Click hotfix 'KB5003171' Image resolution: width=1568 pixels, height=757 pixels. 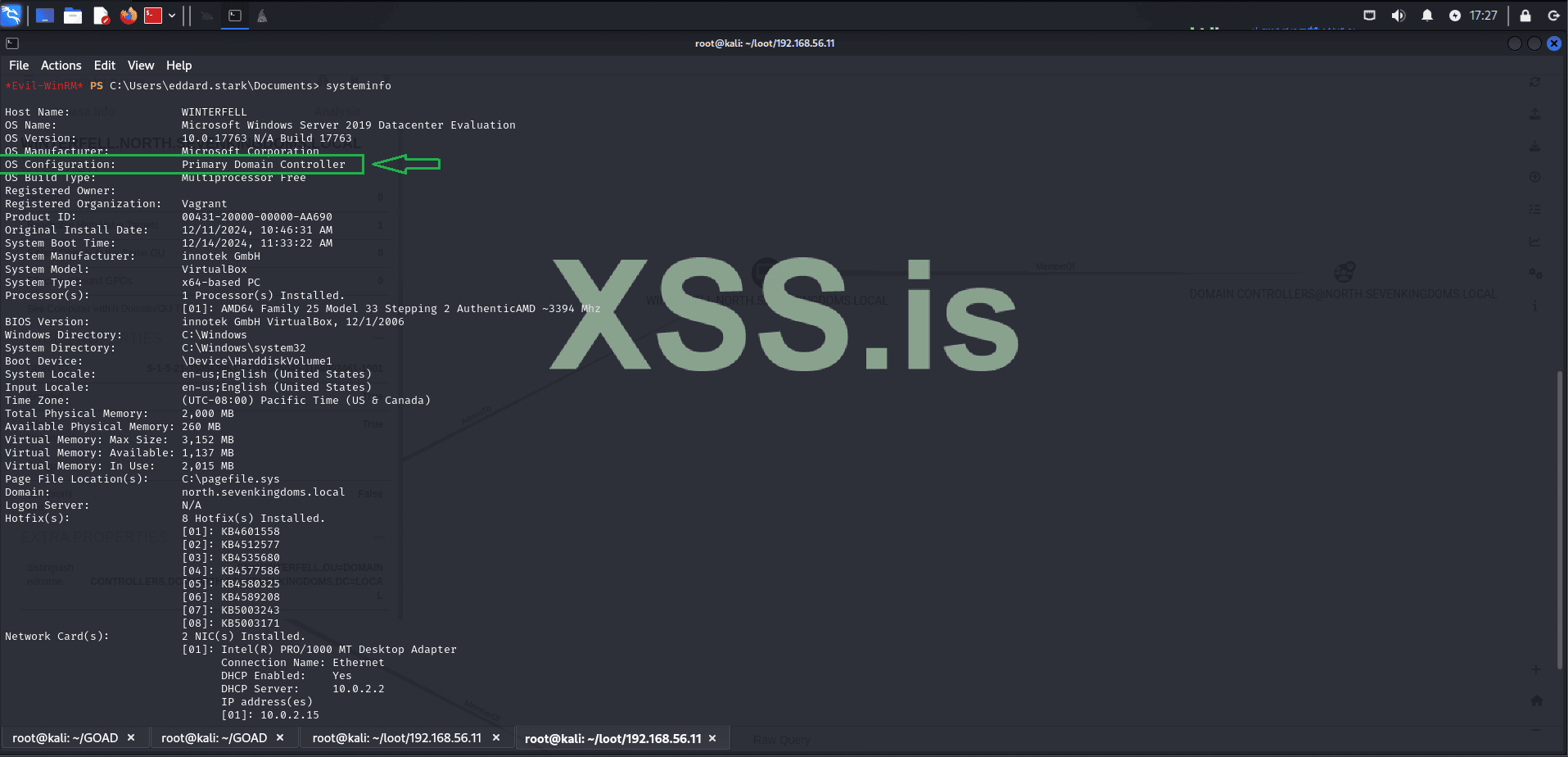[251, 623]
